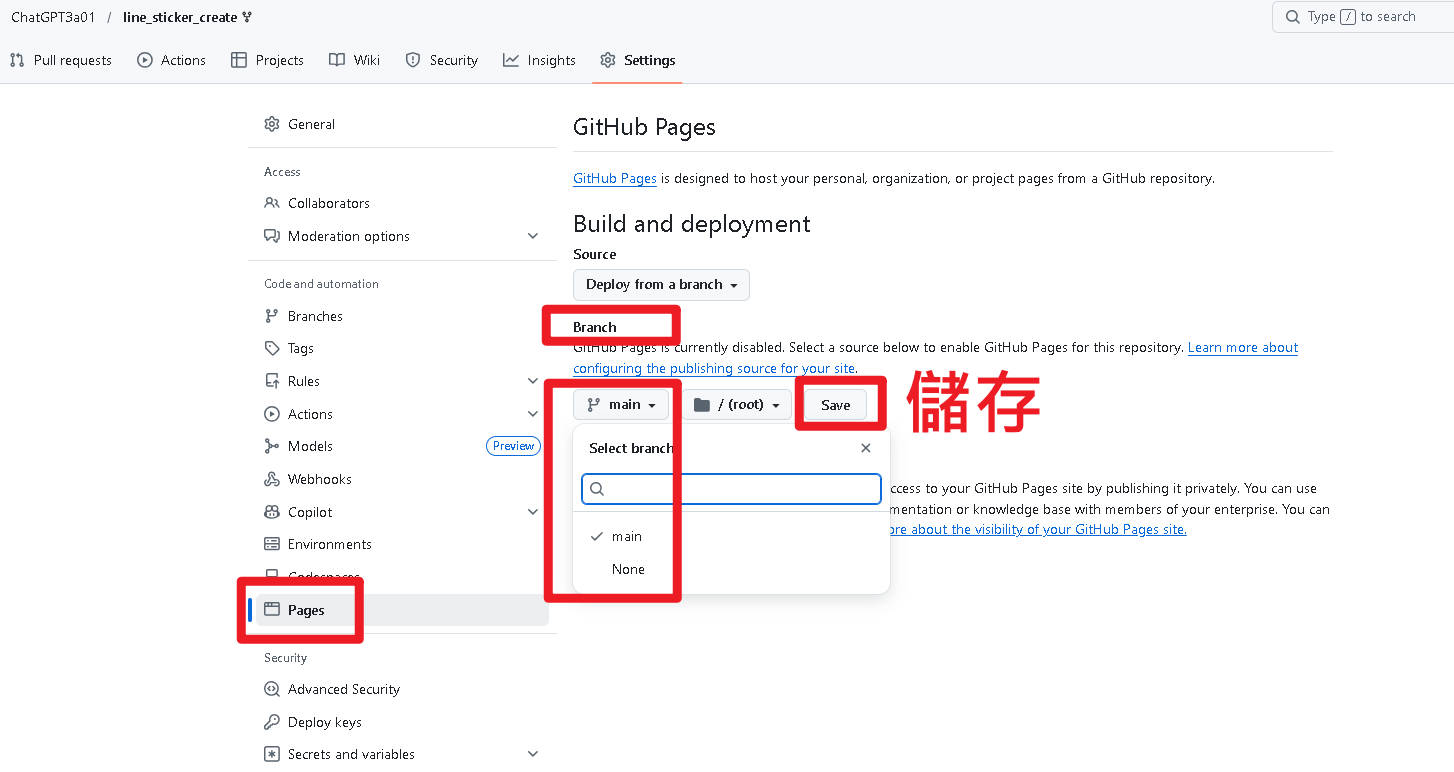Image resolution: width=1454 pixels, height=772 pixels.
Task: Open the GitHub Pages documentation link
Action: tap(614, 178)
